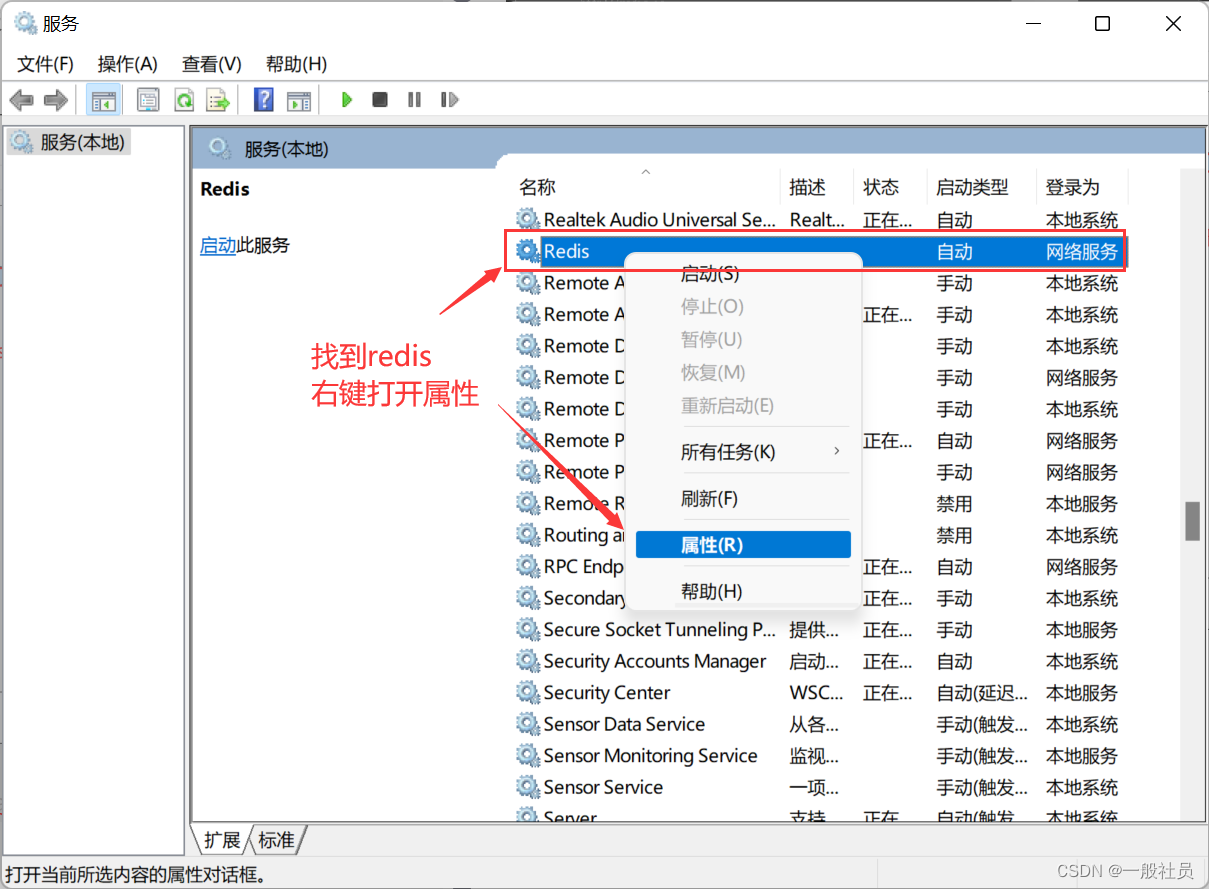Viewport: 1209px width, 889px height.
Task: Switch to the 标准 tab
Action: [x=277, y=839]
